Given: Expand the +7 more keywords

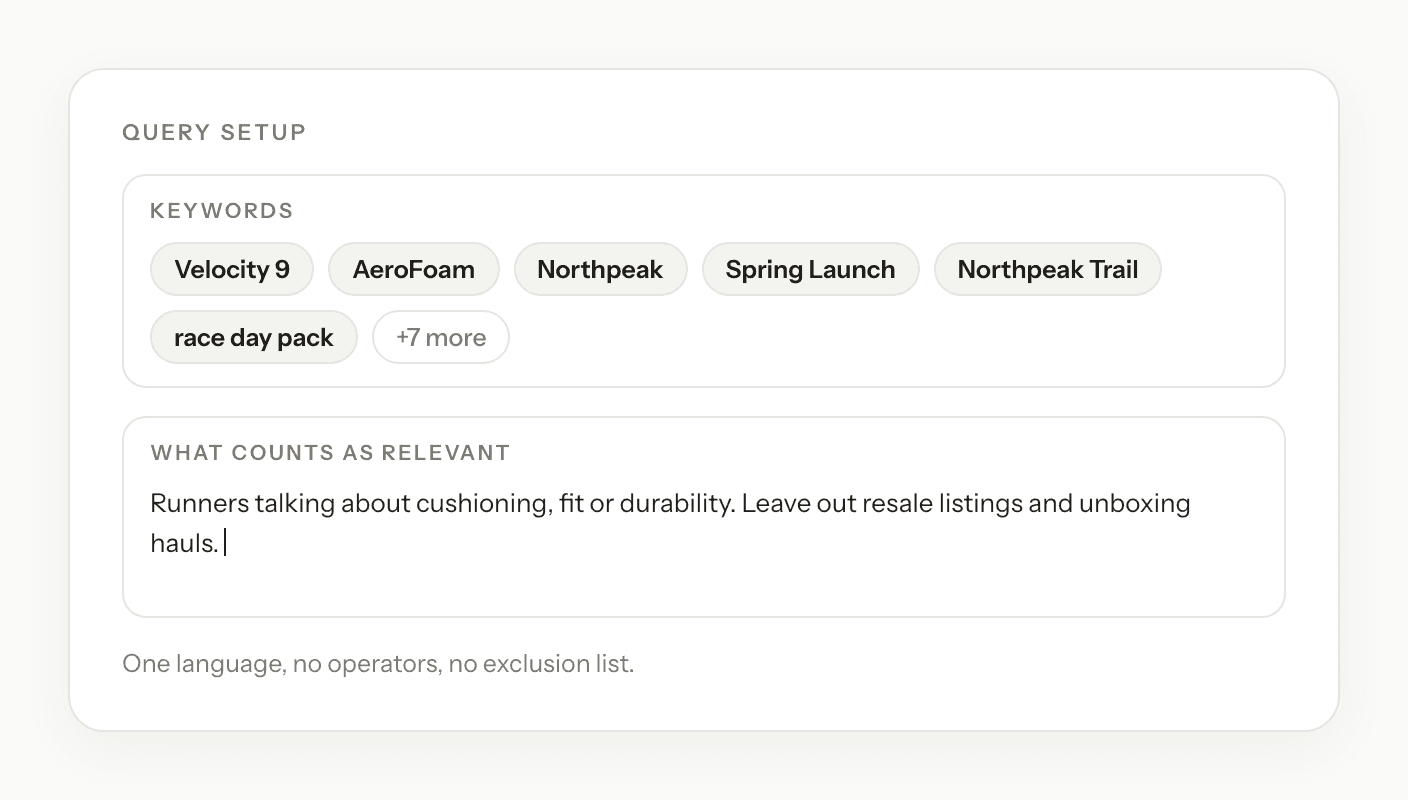Looking at the screenshot, I should [x=441, y=337].
